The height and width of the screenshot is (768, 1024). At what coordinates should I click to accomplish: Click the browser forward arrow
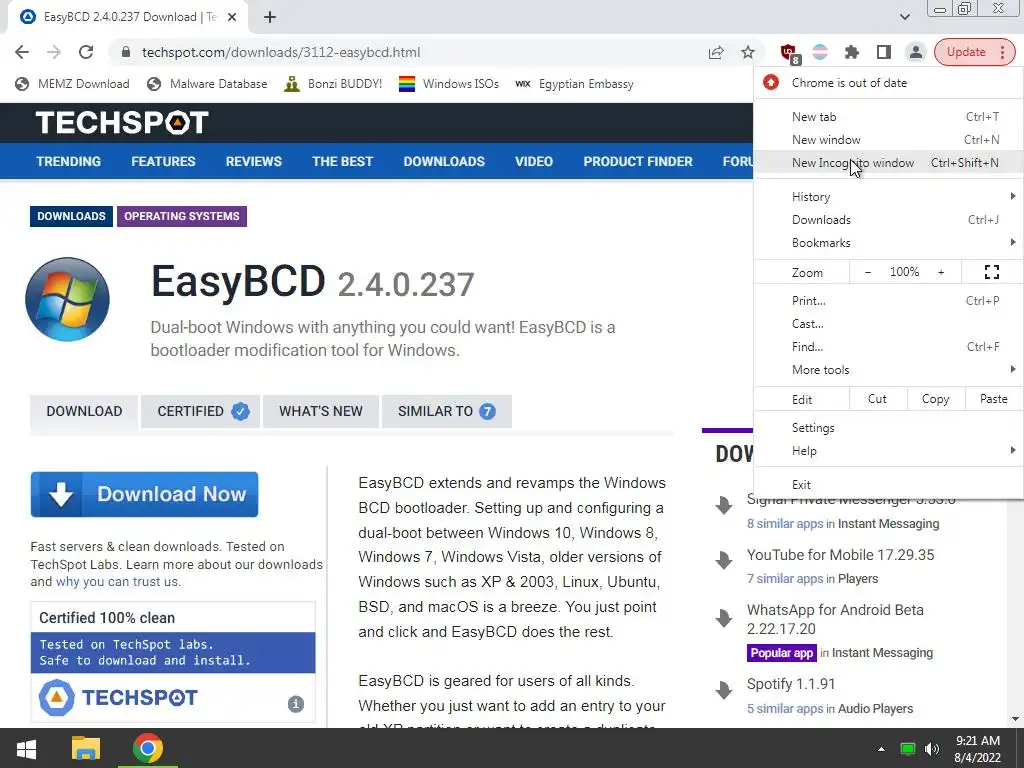(54, 52)
